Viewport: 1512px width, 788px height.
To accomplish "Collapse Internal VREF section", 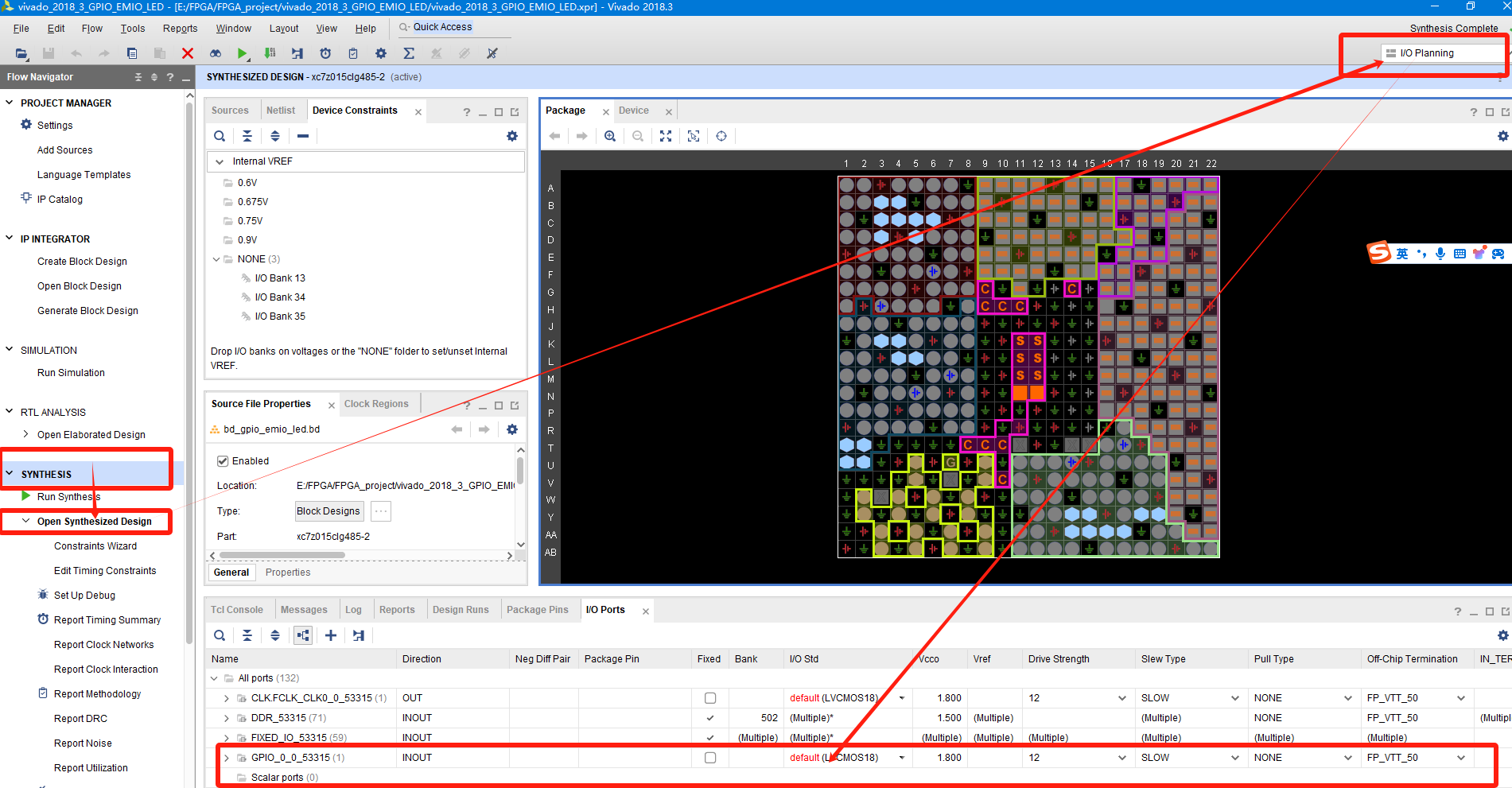I will click(220, 161).
